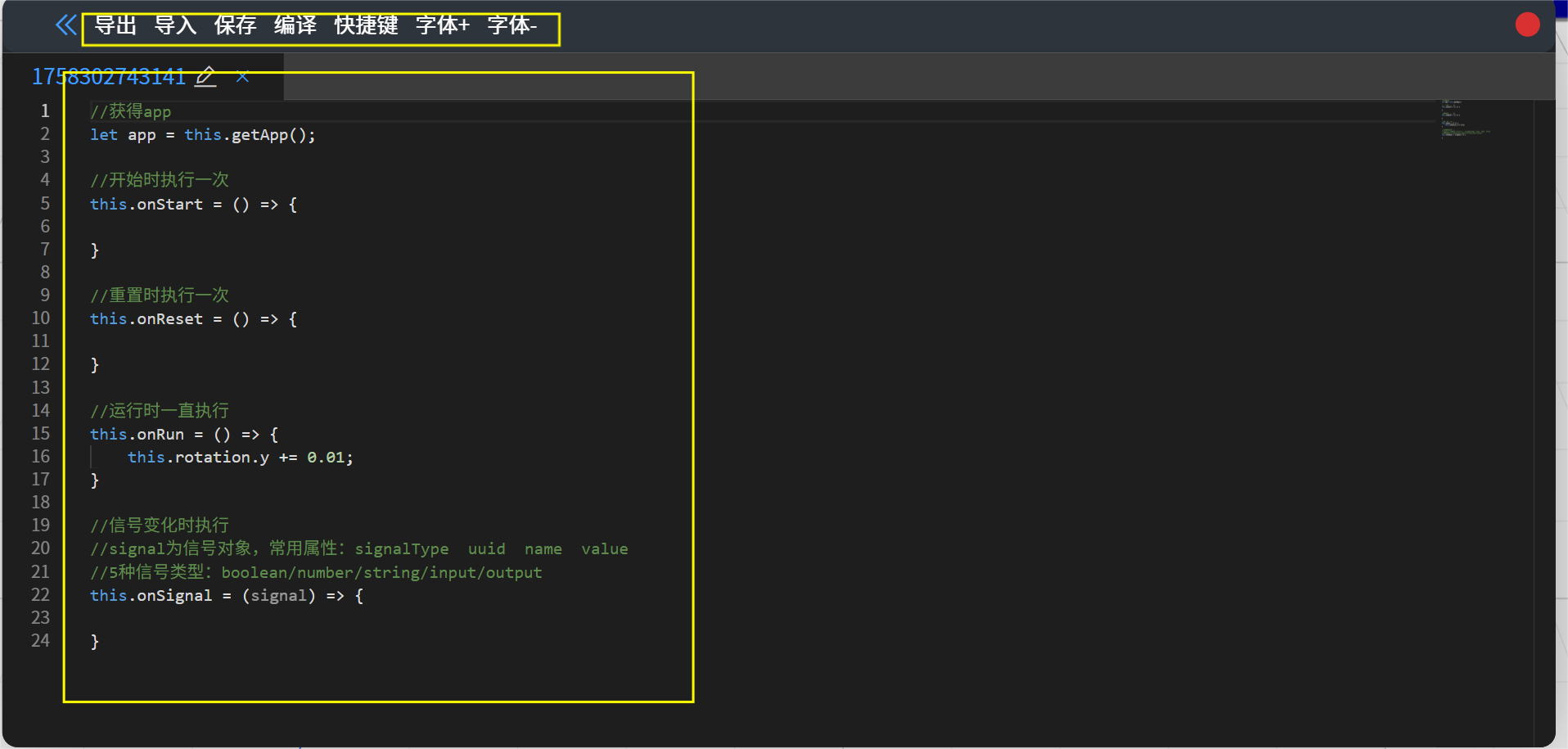The image size is (1568, 749).
Task: Open the 快捷键 shortcuts menu
Action: click(366, 25)
